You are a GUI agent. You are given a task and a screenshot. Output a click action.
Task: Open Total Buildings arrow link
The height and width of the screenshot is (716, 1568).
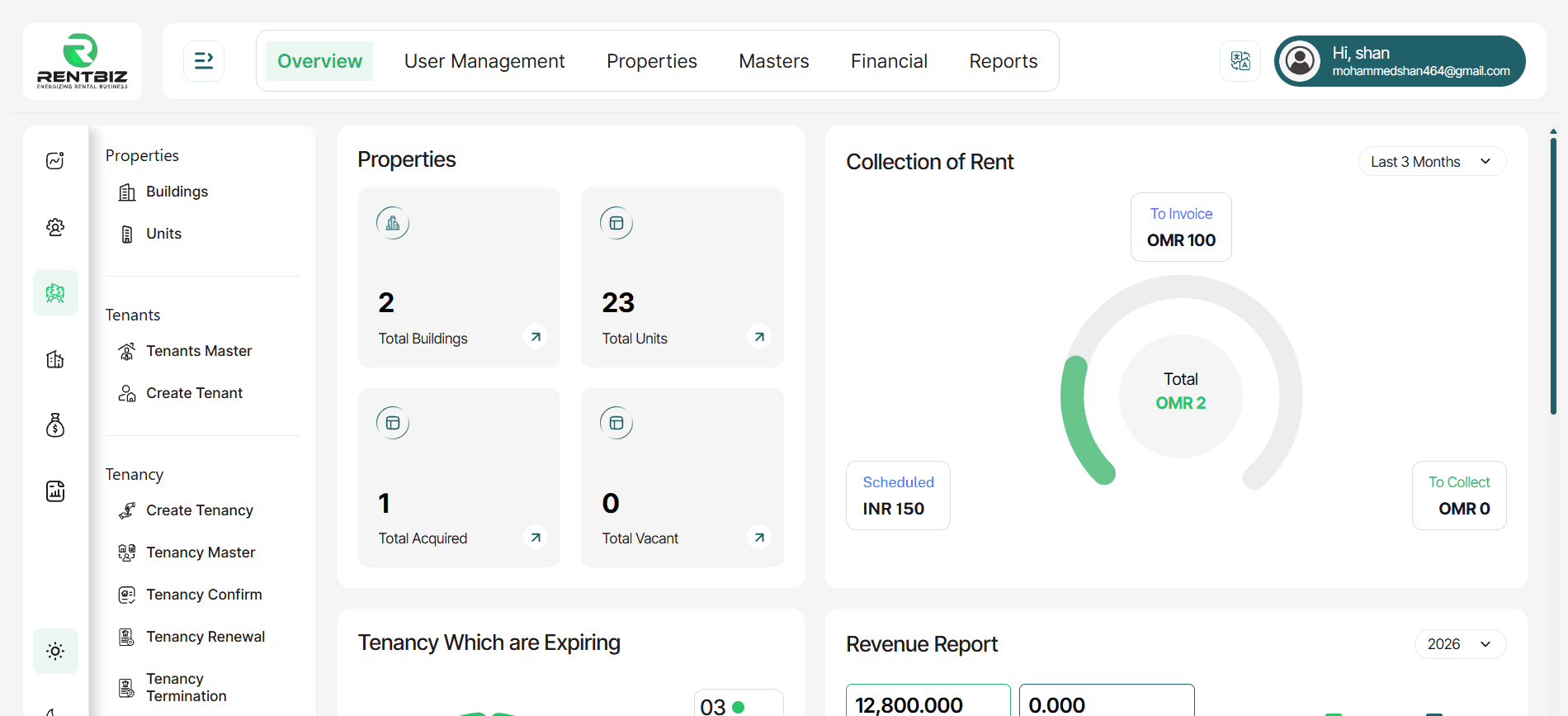coord(536,337)
